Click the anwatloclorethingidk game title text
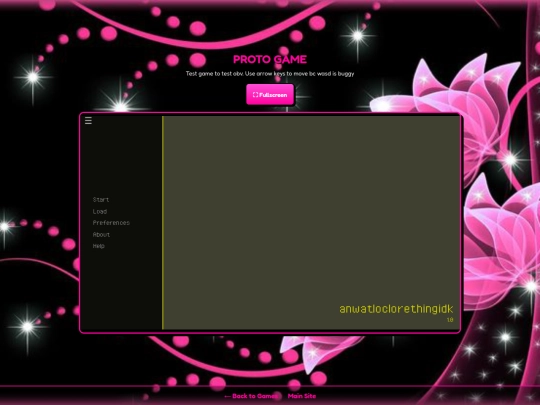This screenshot has width=540, height=405. click(x=396, y=309)
